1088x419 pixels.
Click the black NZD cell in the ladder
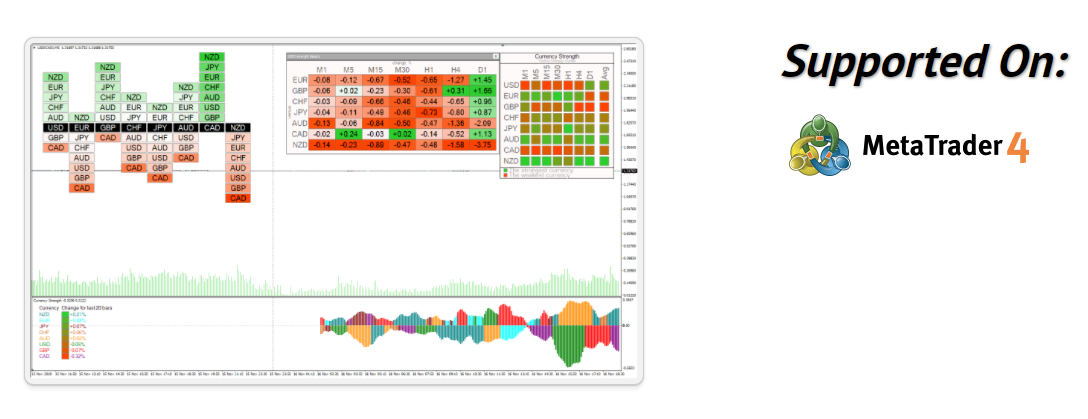click(x=238, y=128)
